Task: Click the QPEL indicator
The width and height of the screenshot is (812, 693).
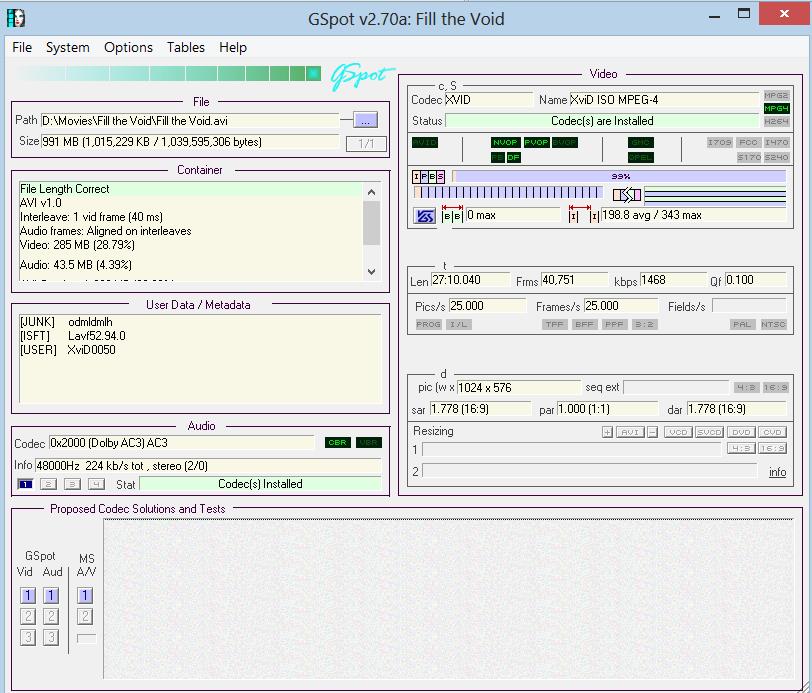Action: click(641, 157)
